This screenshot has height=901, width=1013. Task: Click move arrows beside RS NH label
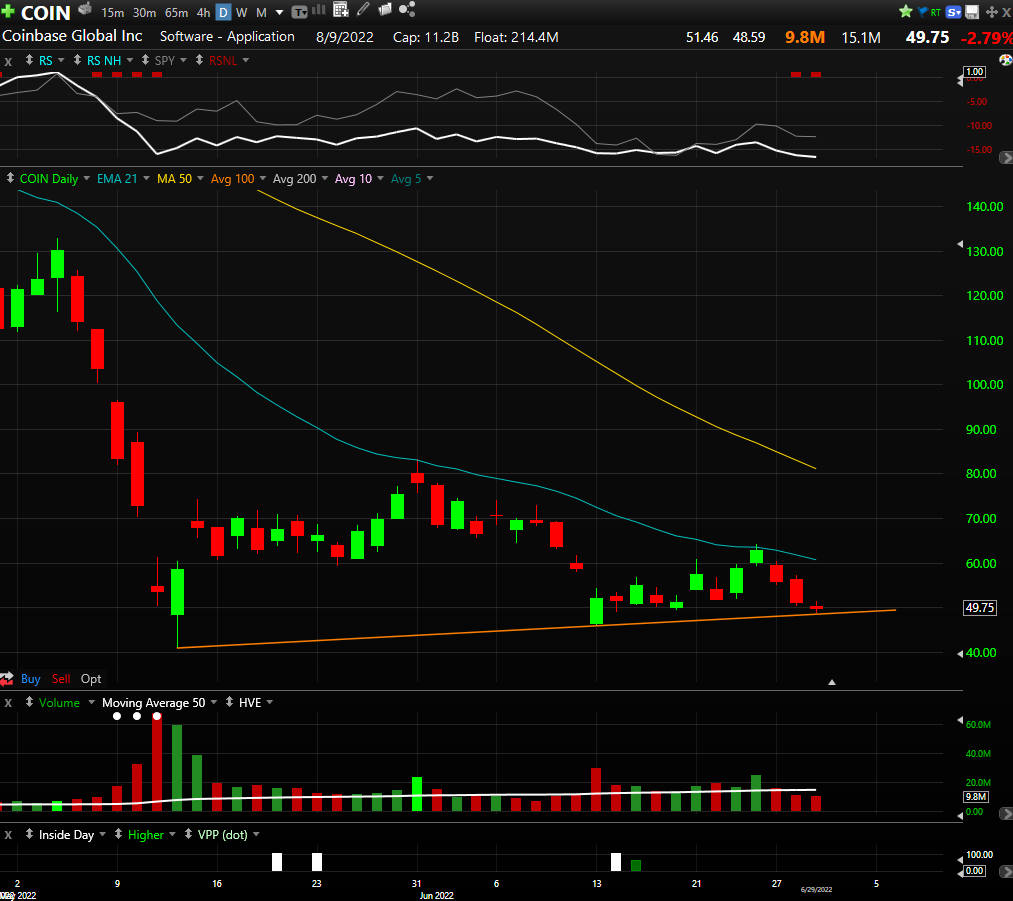[77, 59]
